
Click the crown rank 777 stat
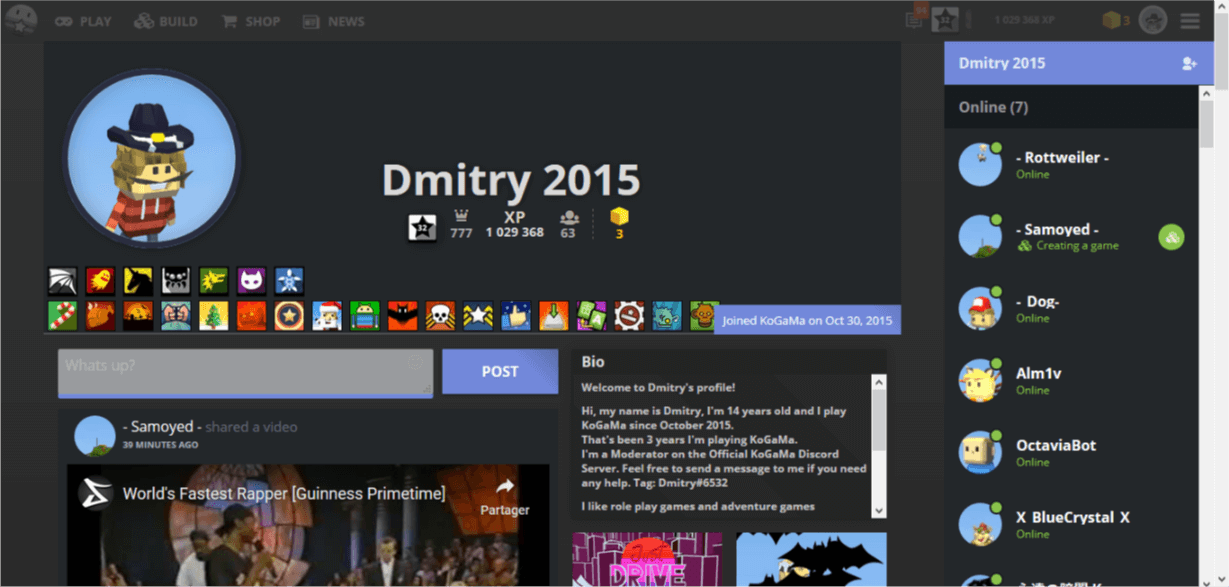coord(461,225)
